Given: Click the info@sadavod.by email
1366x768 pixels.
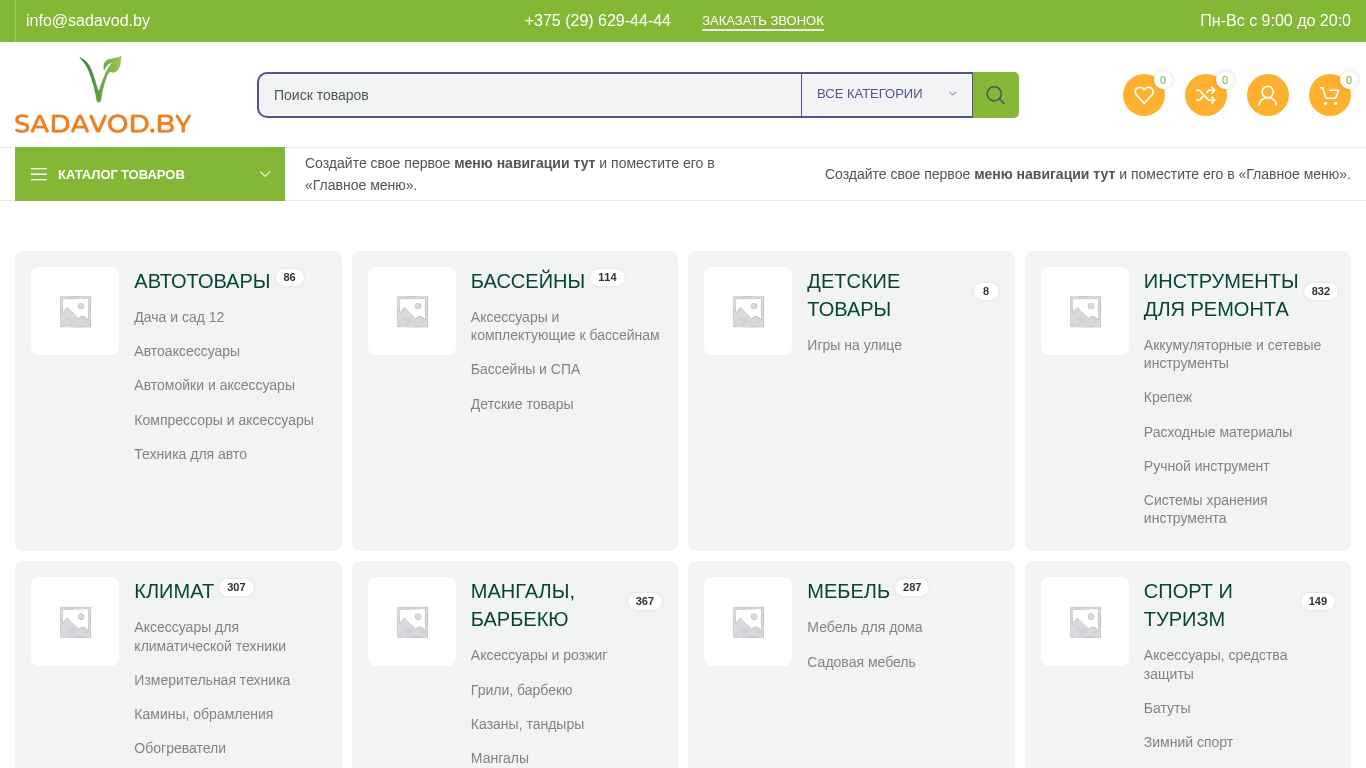Looking at the screenshot, I should click(88, 21).
